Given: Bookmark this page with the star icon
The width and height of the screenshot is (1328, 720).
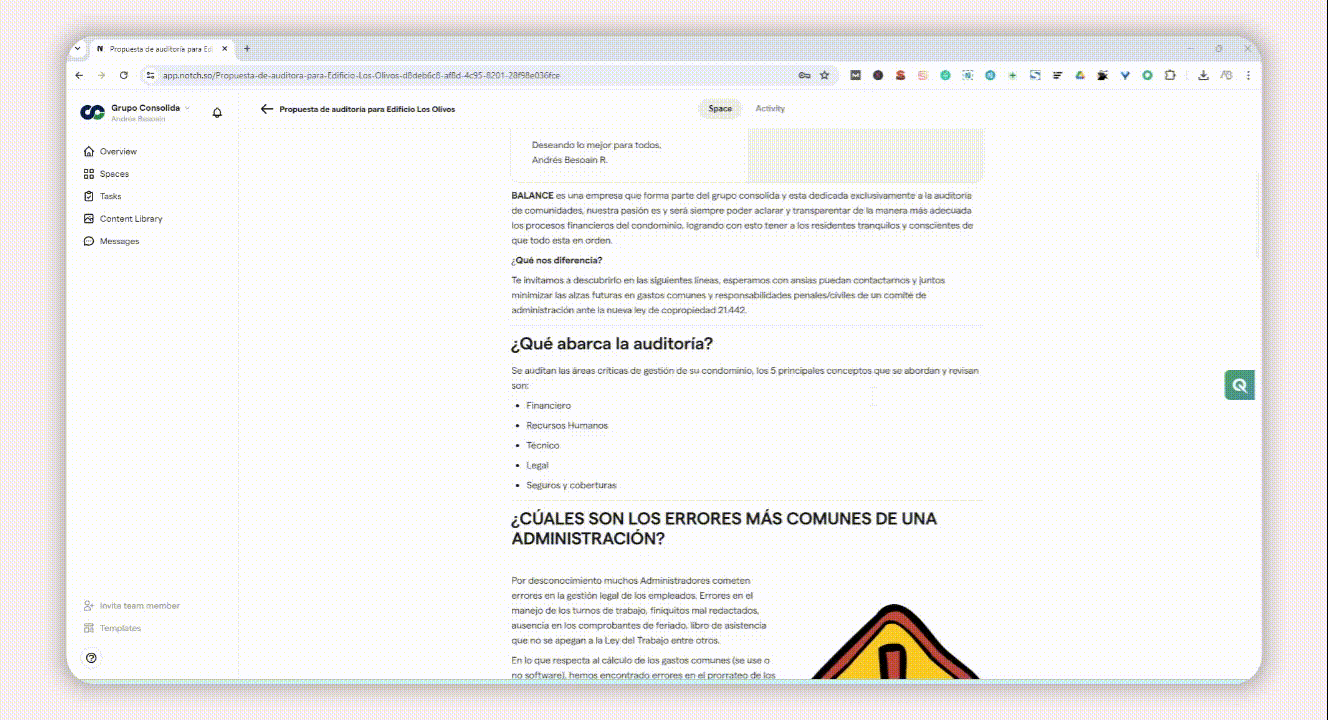Looking at the screenshot, I should tap(825, 75).
